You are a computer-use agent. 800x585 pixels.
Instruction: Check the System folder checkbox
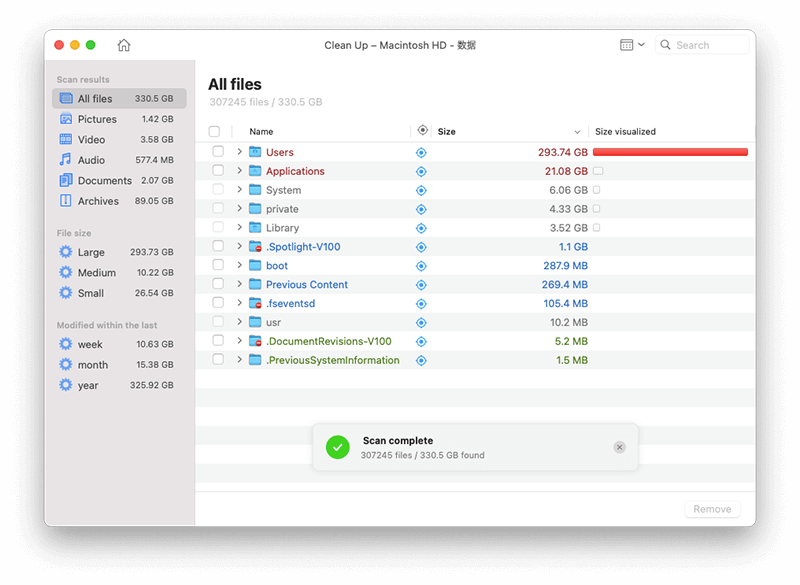point(218,189)
